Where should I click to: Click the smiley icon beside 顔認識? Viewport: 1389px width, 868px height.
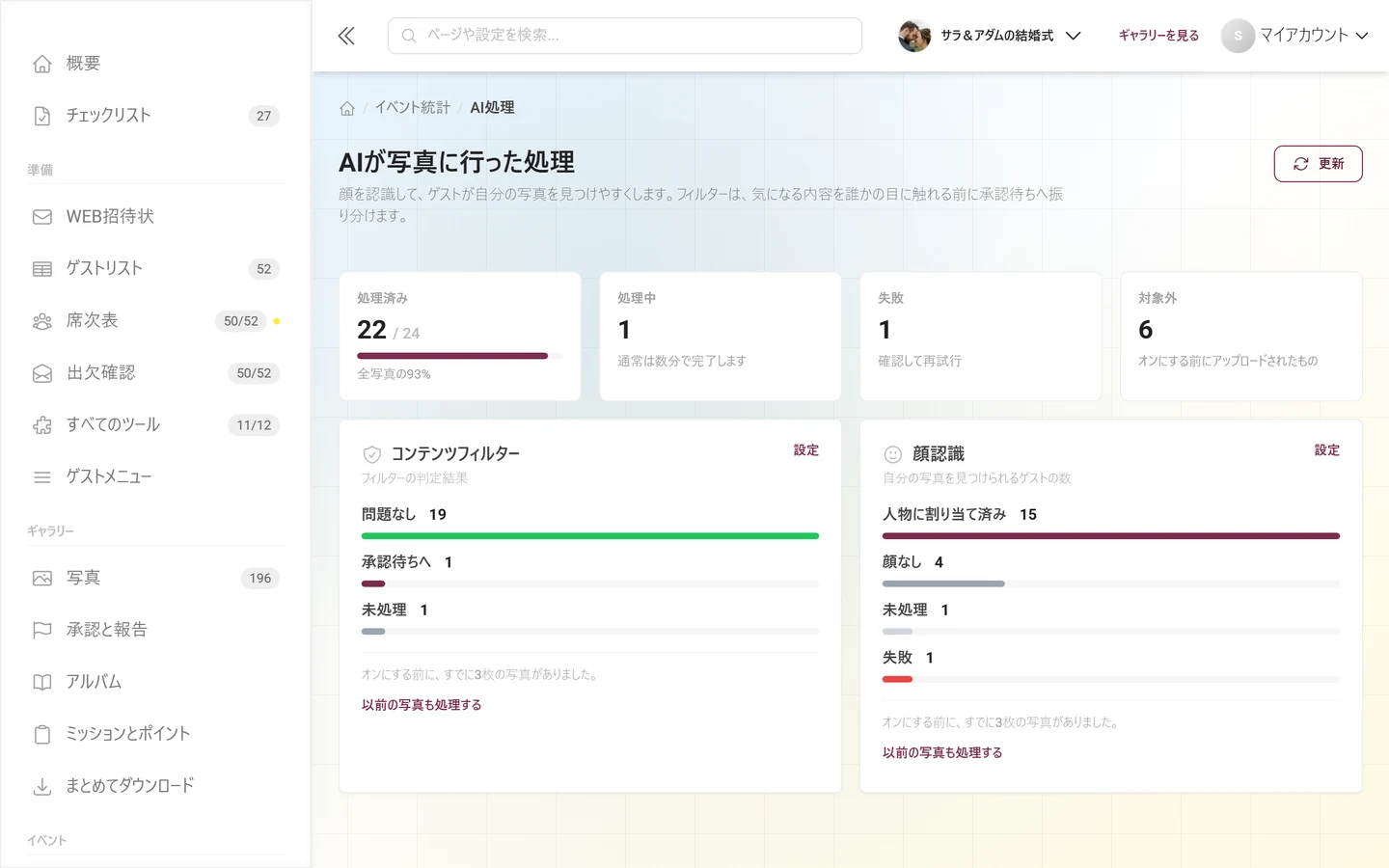(893, 454)
